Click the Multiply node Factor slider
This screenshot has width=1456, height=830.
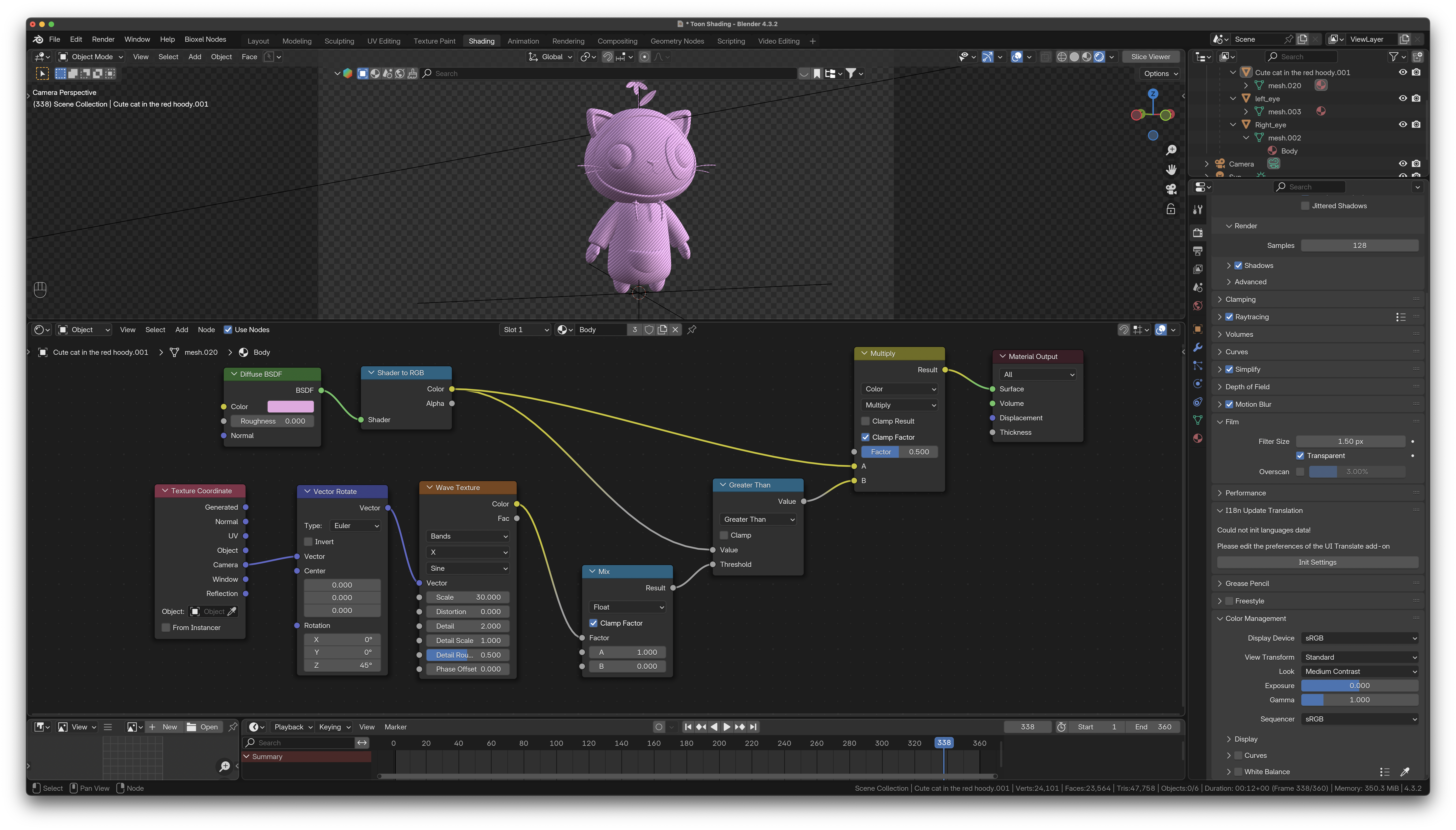(x=899, y=452)
